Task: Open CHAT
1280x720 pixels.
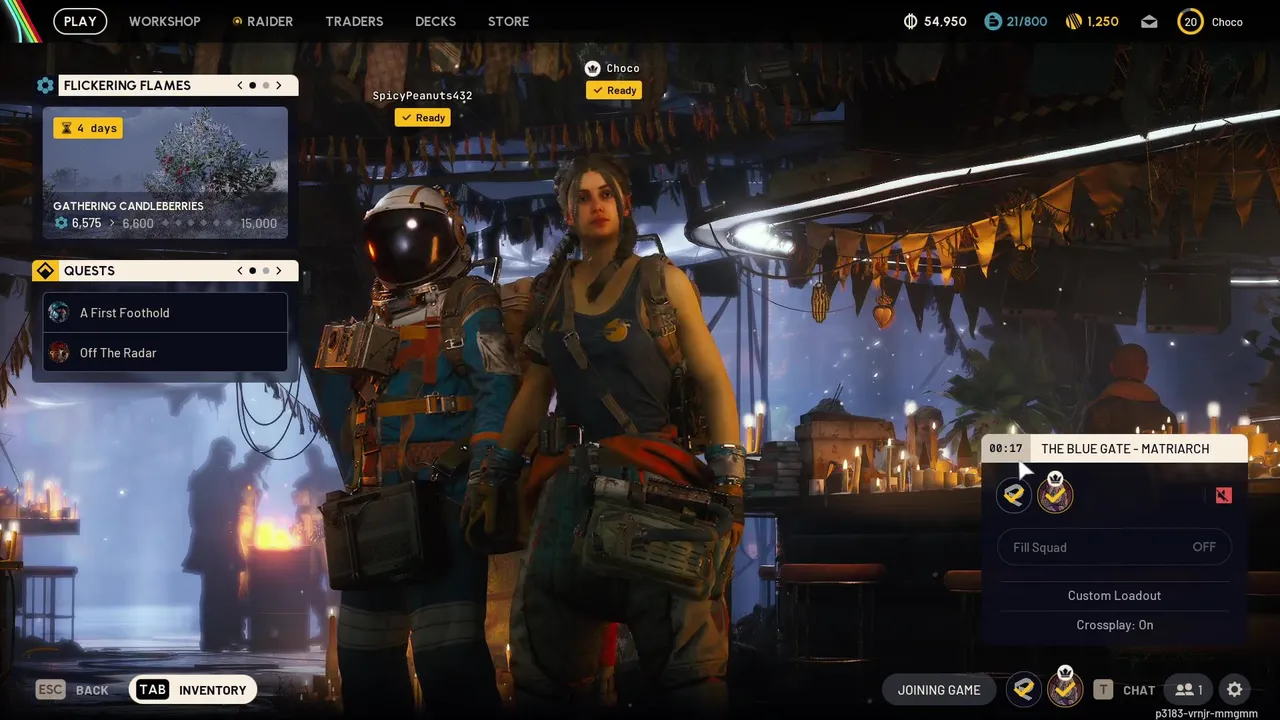Action: point(1139,690)
